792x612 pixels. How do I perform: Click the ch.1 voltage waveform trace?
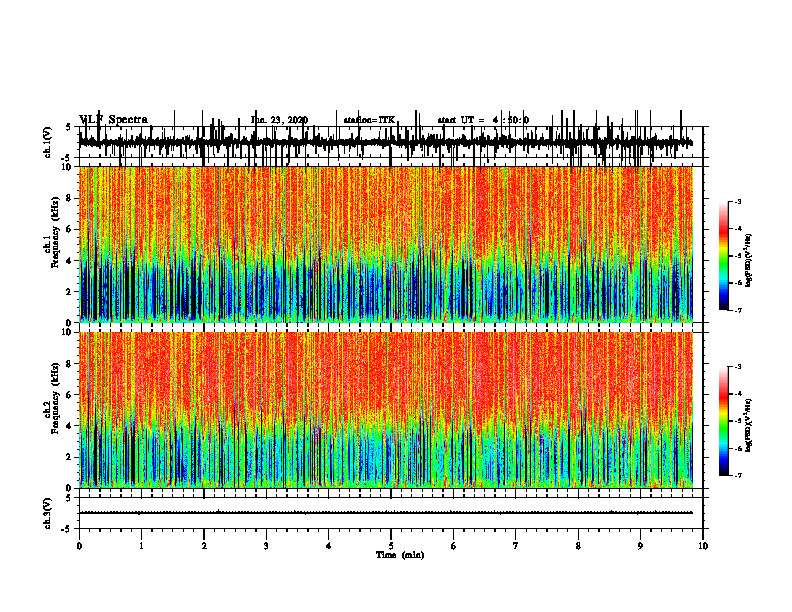[386, 141]
